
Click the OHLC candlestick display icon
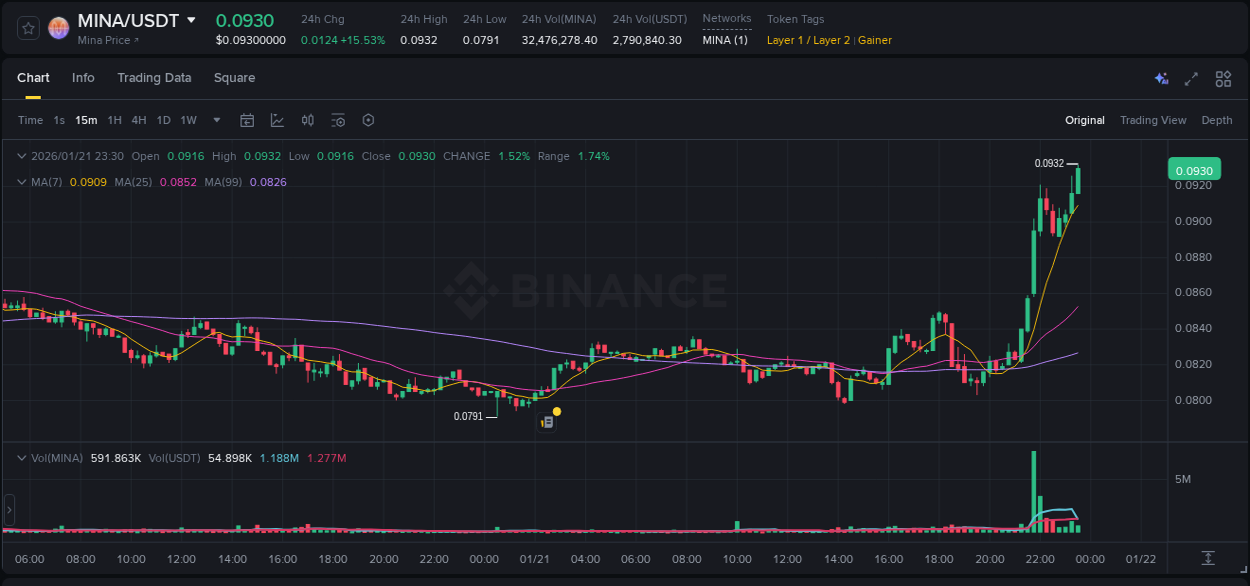click(x=307, y=120)
